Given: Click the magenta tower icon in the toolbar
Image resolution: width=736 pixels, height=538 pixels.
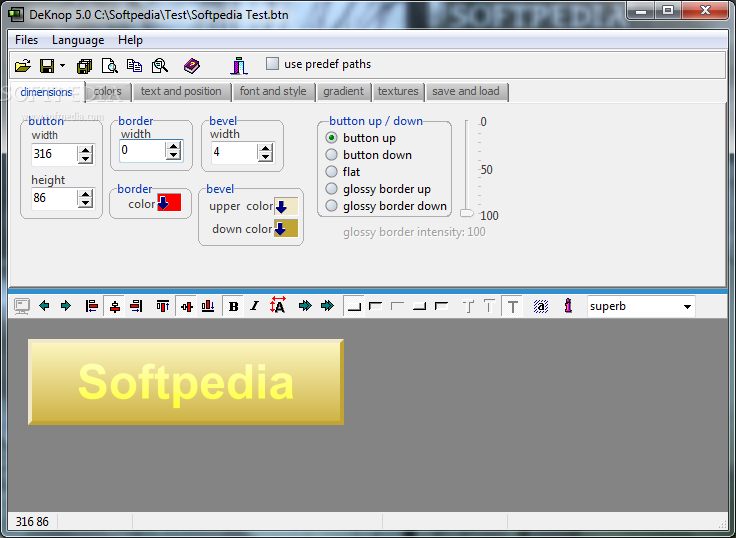Looking at the screenshot, I should pyautogui.click(x=239, y=66).
